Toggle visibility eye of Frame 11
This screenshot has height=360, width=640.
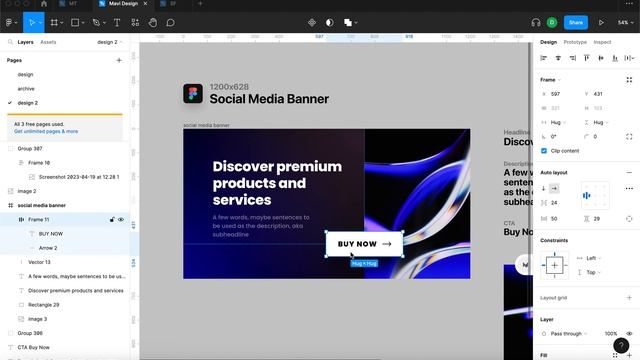coord(121,220)
